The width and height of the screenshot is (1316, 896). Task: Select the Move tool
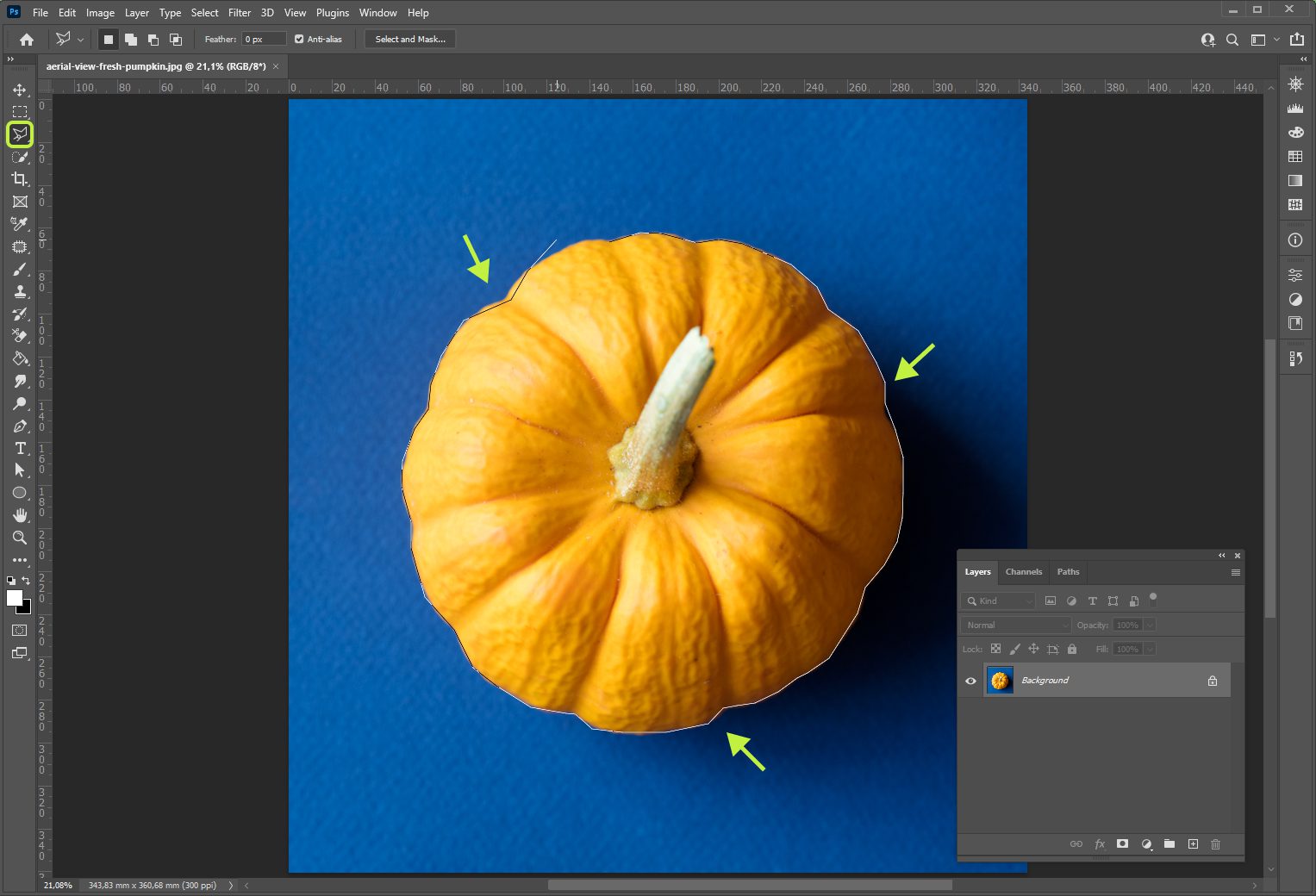click(19, 90)
